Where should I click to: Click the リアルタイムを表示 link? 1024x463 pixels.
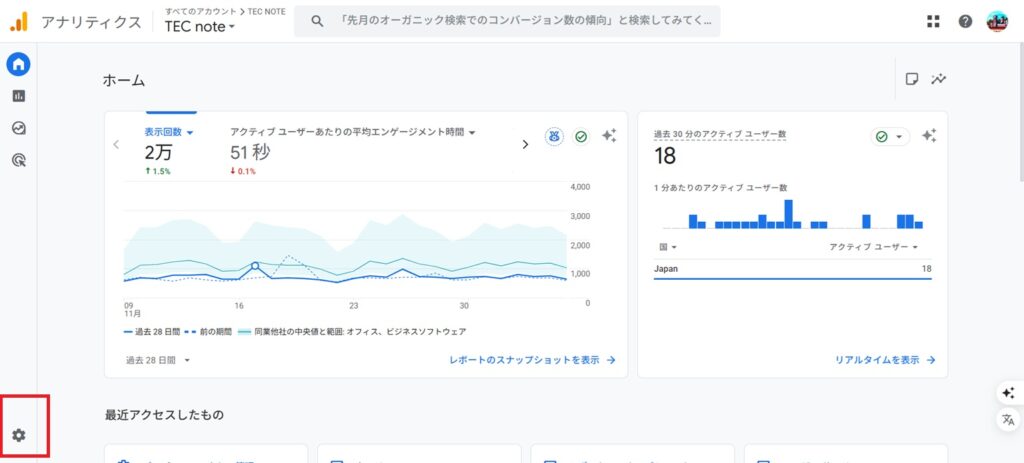pos(885,360)
